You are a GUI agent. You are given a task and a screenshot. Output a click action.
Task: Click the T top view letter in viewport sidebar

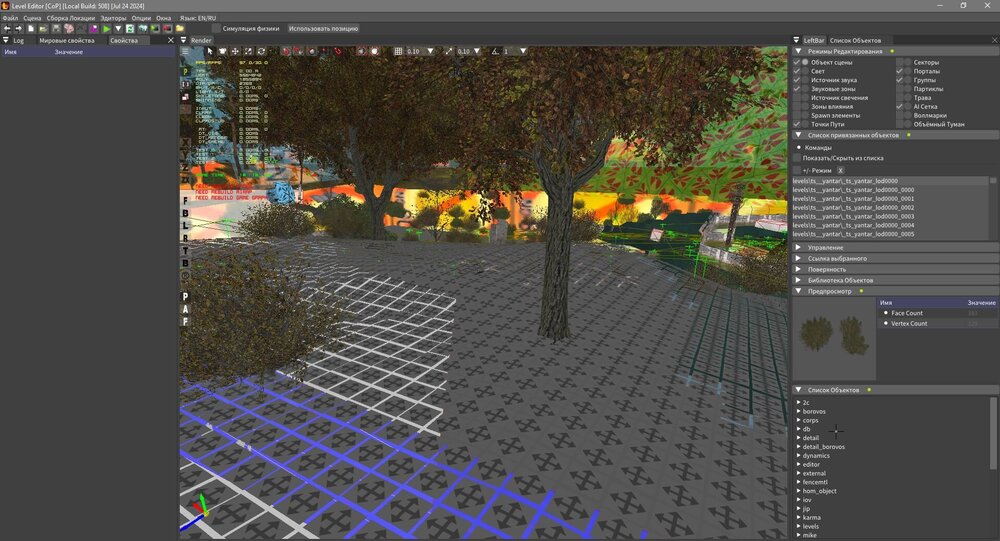pyautogui.click(x=186, y=251)
